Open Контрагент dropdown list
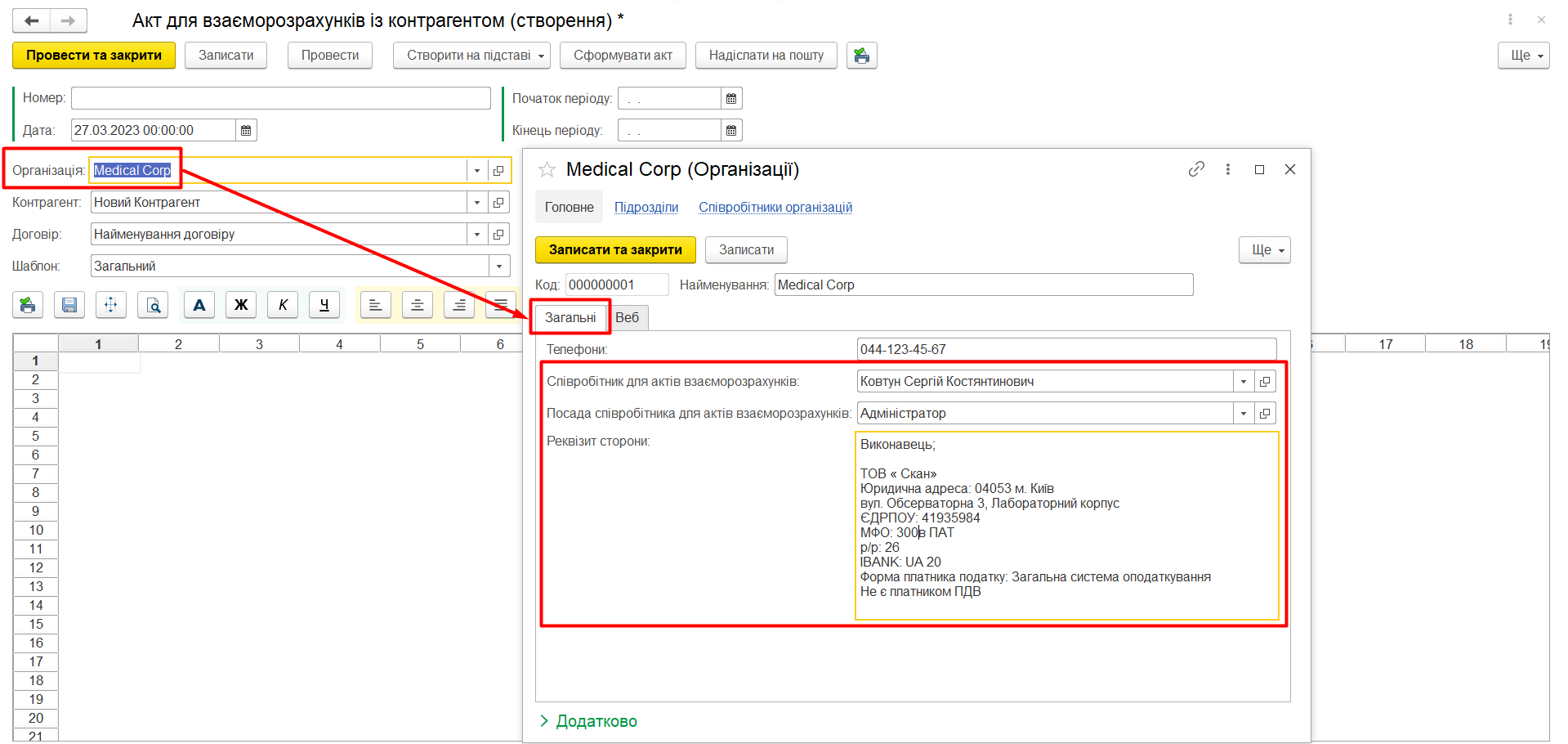1568x744 pixels. click(x=477, y=203)
